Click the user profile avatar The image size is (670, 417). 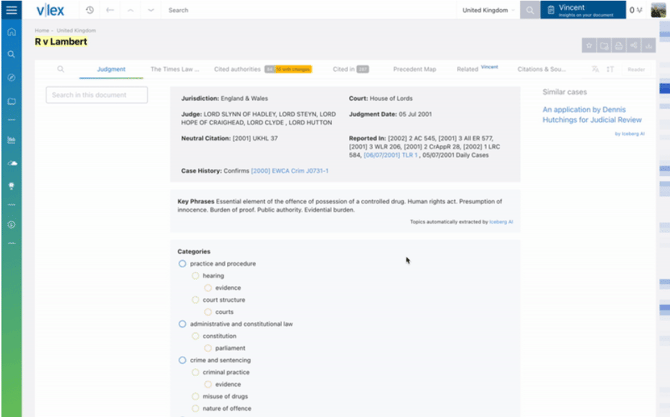click(x=658, y=10)
